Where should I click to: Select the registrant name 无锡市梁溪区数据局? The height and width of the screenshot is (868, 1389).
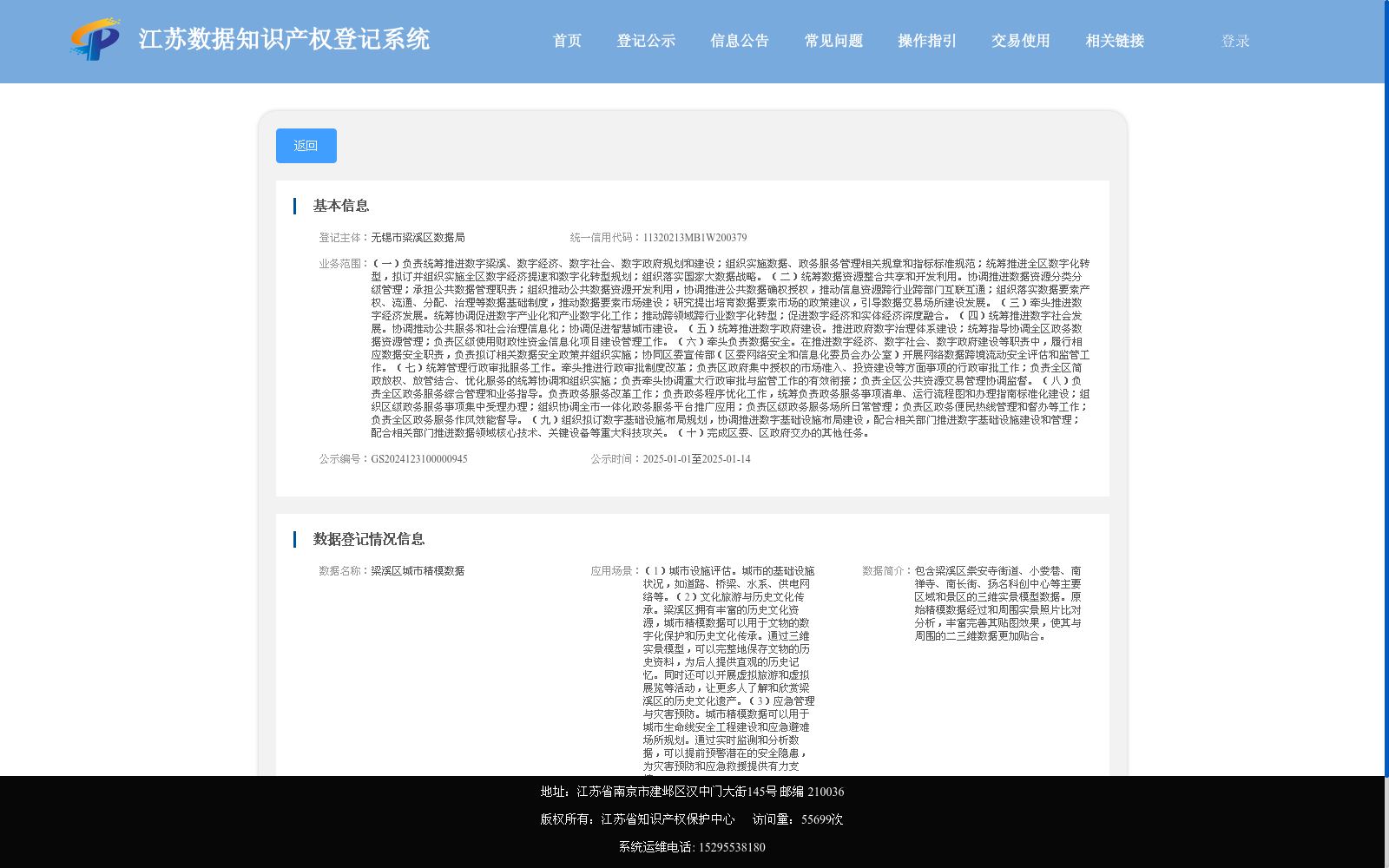coord(418,238)
